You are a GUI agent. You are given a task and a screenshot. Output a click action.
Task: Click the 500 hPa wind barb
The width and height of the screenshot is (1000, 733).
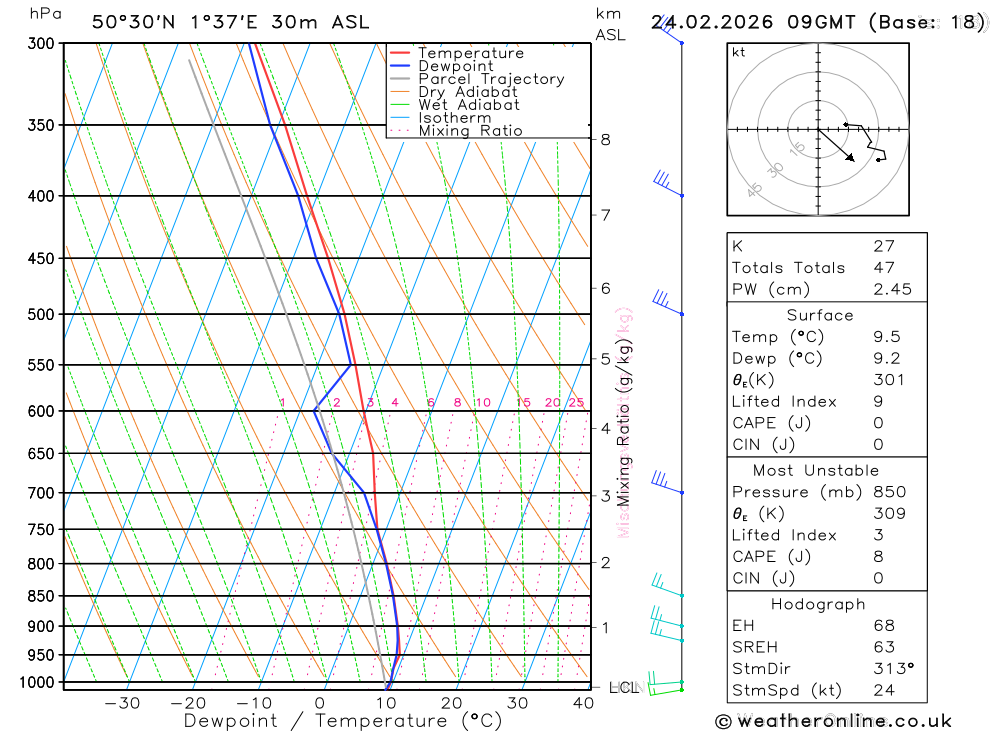click(x=667, y=302)
